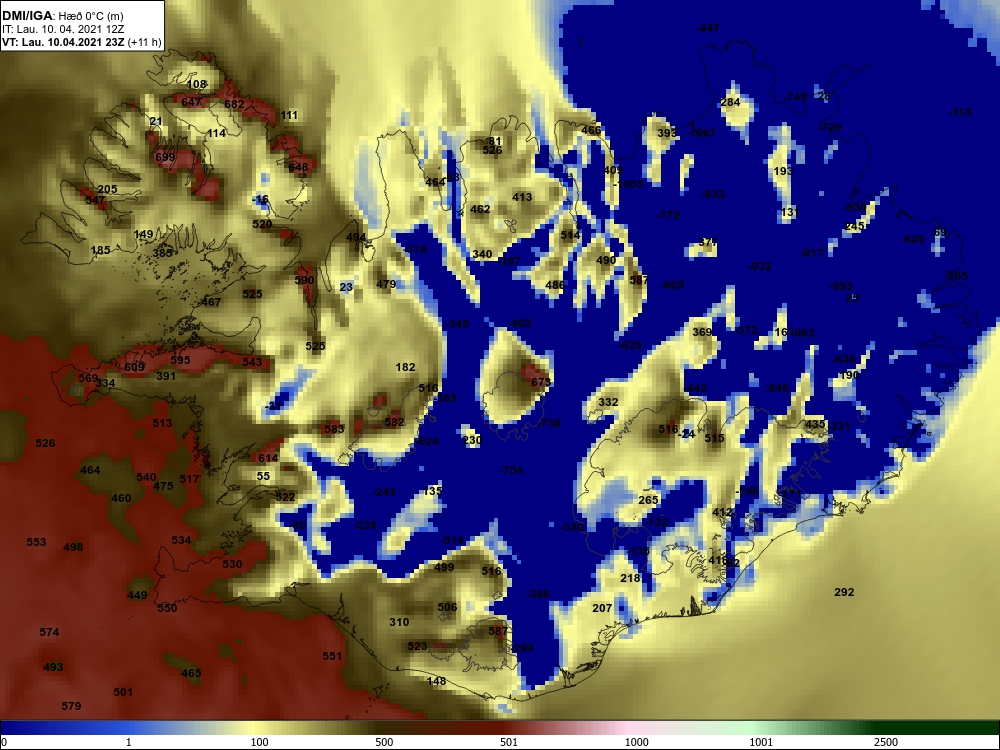The height and width of the screenshot is (750, 1000).
Task: Click the value 513 on the map
Action: pyautogui.click(x=162, y=423)
